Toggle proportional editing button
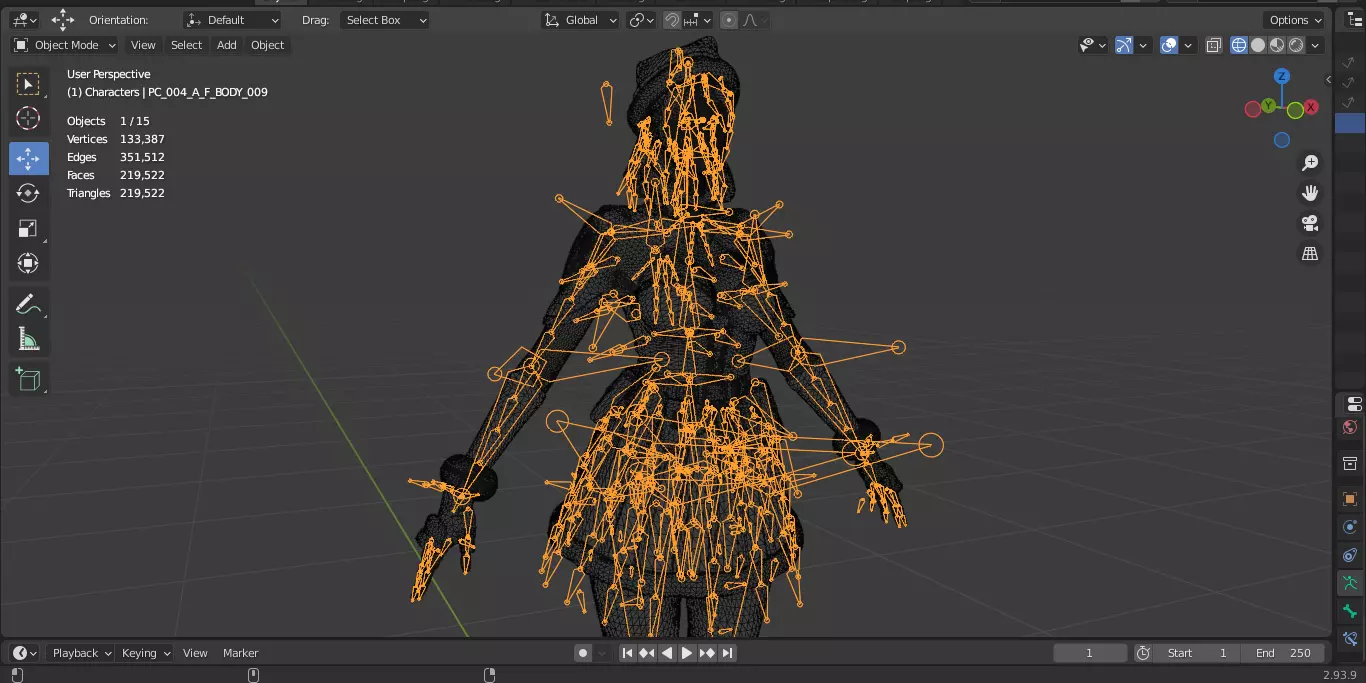This screenshot has height=683, width=1366. tap(729, 20)
